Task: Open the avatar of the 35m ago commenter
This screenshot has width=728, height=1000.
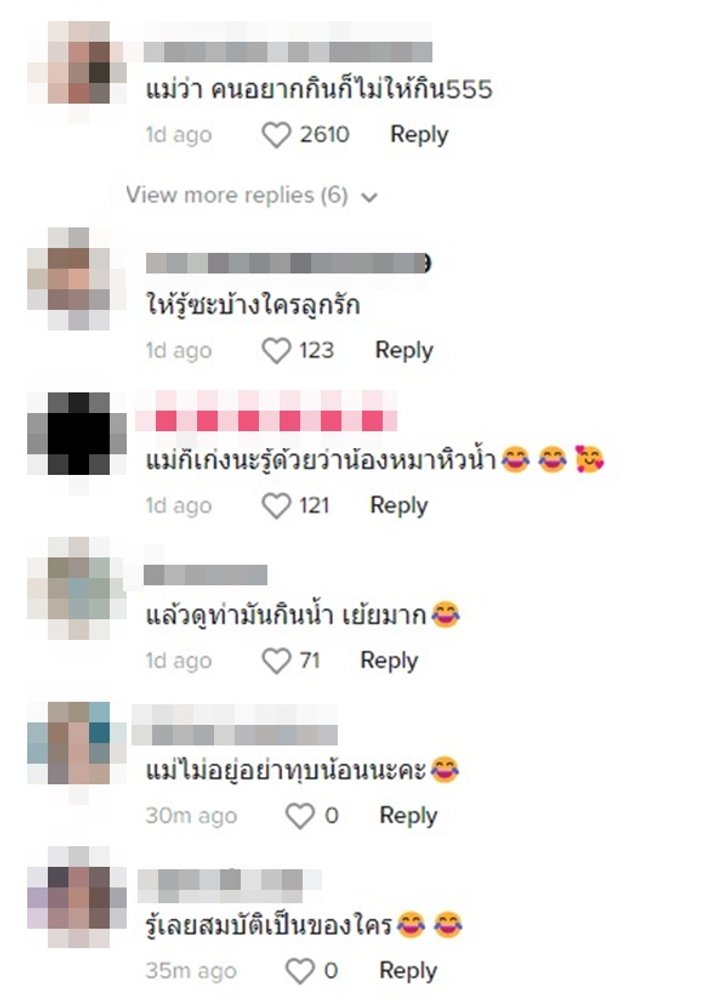Action: pos(78,899)
